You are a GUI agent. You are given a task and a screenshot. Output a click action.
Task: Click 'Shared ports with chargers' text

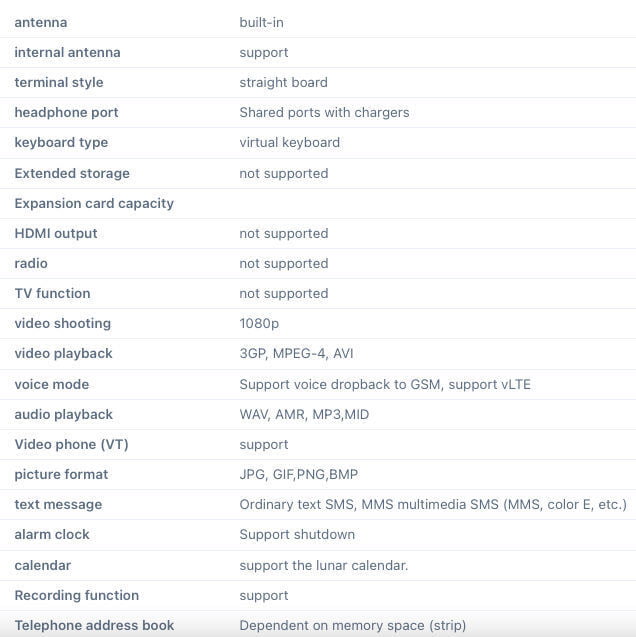[324, 112]
